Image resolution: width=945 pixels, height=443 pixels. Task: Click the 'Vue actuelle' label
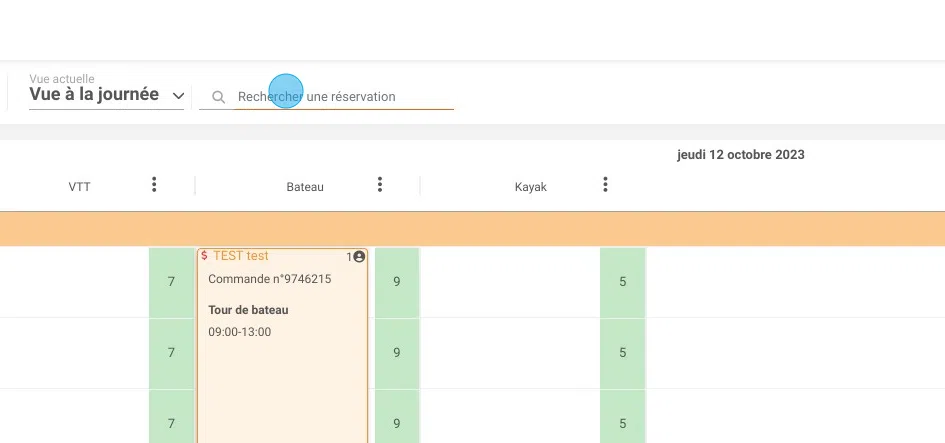click(x=62, y=79)
